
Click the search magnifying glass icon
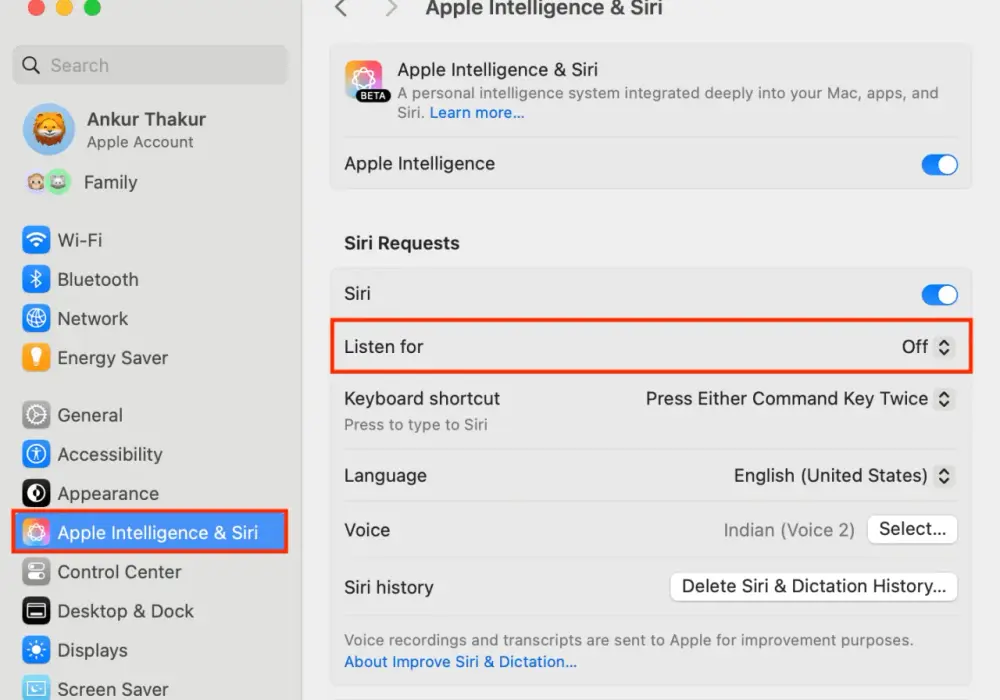[x=31, y=65]
